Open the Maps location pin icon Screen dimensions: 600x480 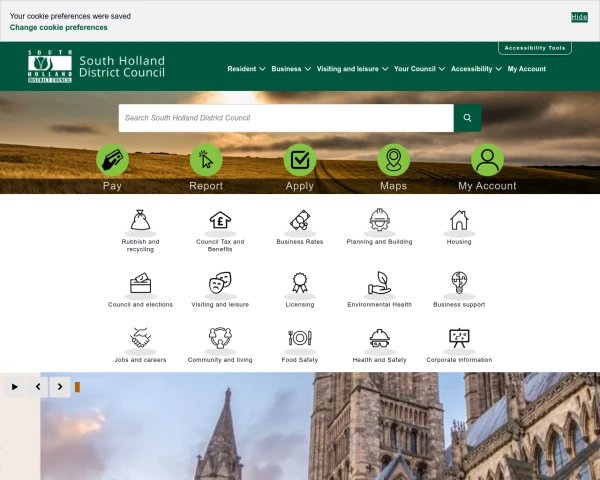[393, 160]
